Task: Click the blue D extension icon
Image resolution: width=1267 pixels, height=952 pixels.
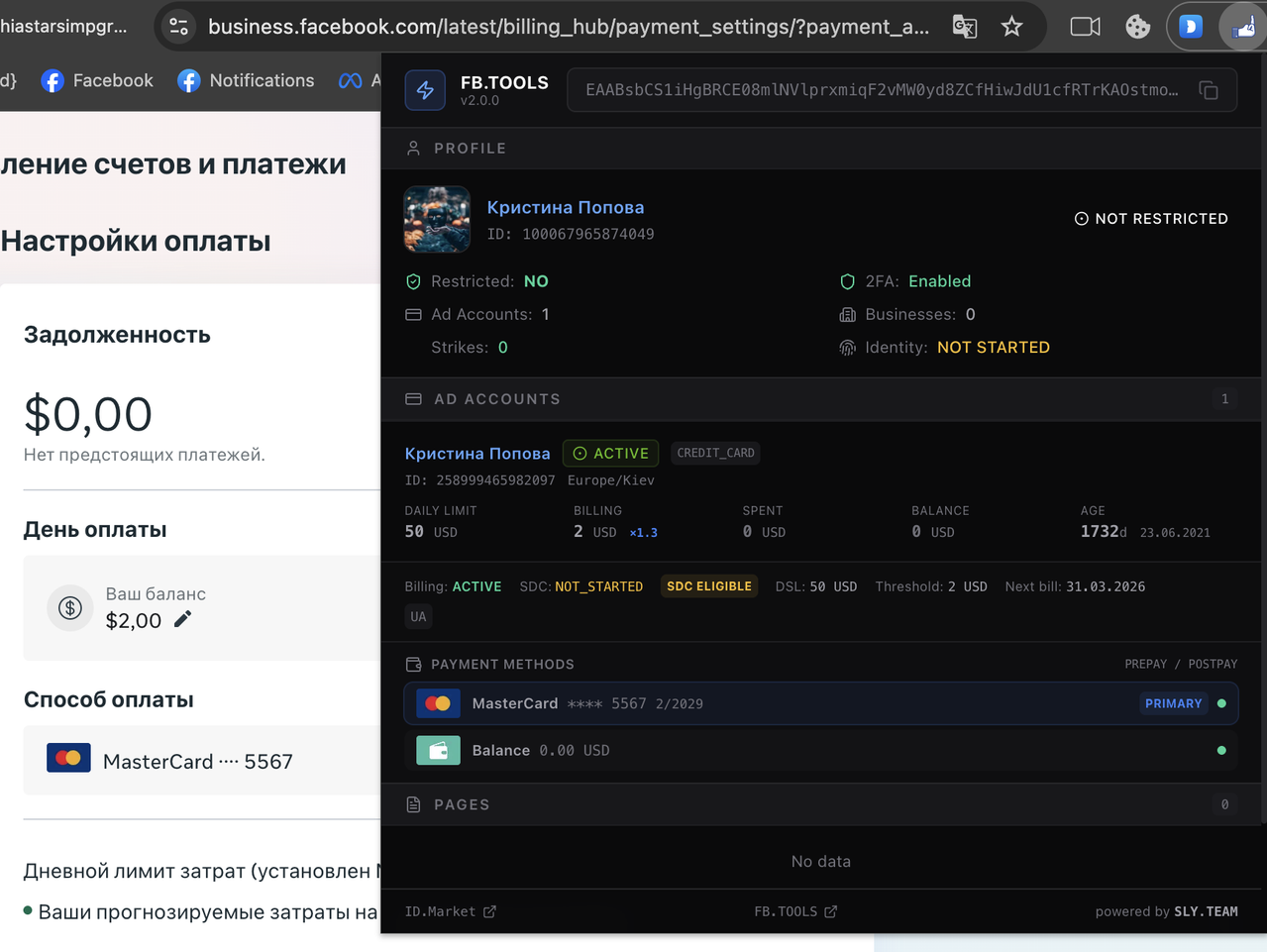Action: coord(1191,27)
